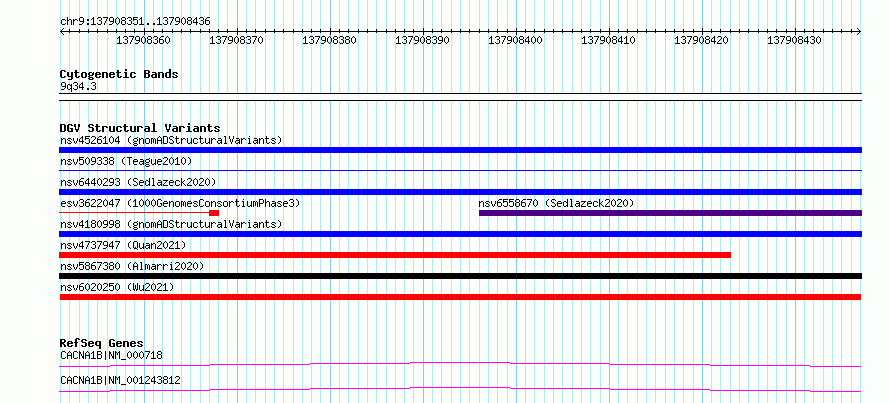Select the nsv4180998 blue variant bar
Screen dimensions: 890x403
tap(460, 234)
